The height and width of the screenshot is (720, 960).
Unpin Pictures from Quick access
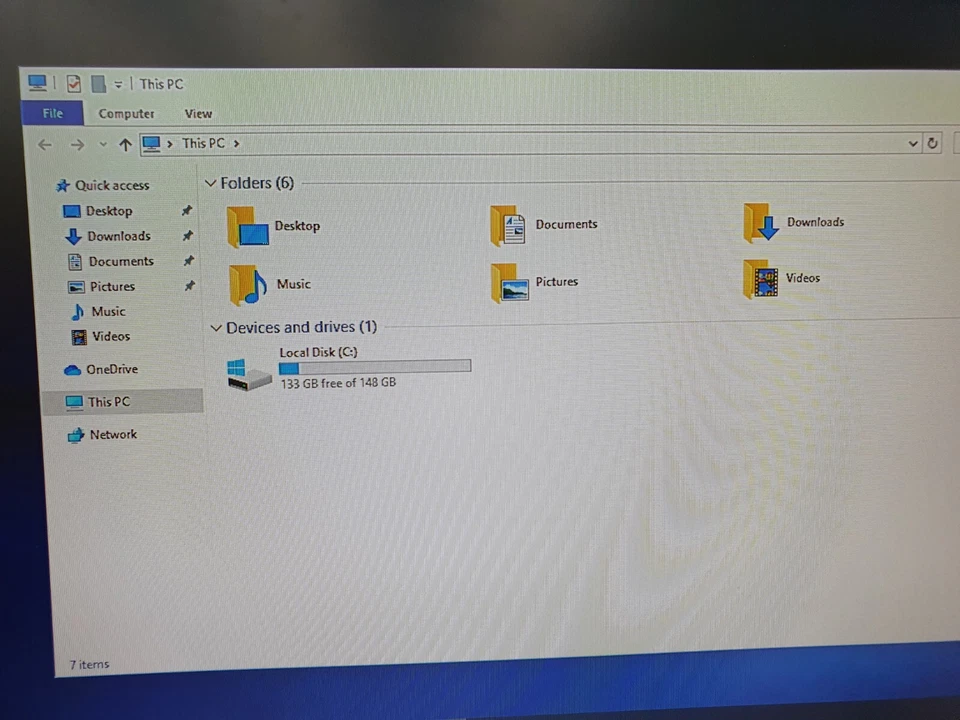pos(189,286)
